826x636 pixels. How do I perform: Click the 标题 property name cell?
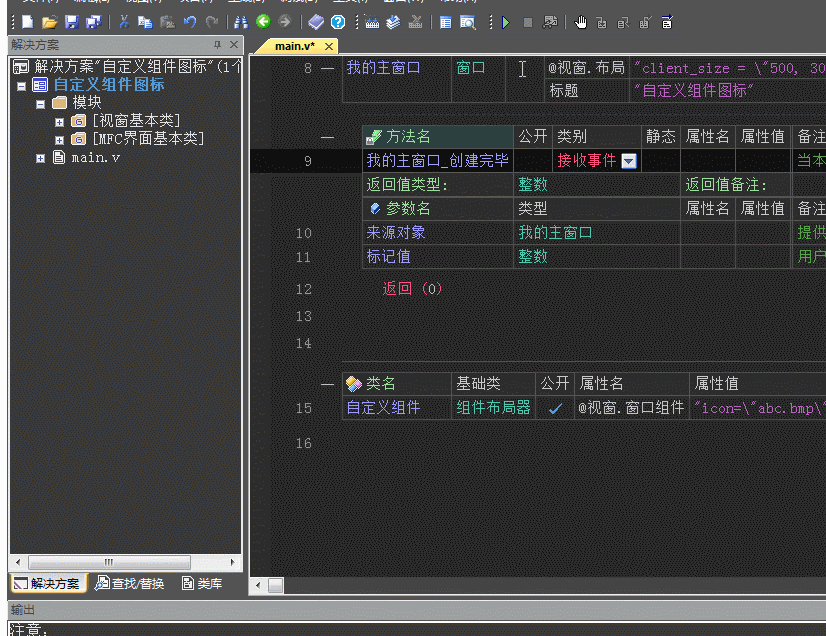click(x=587, y=91)
